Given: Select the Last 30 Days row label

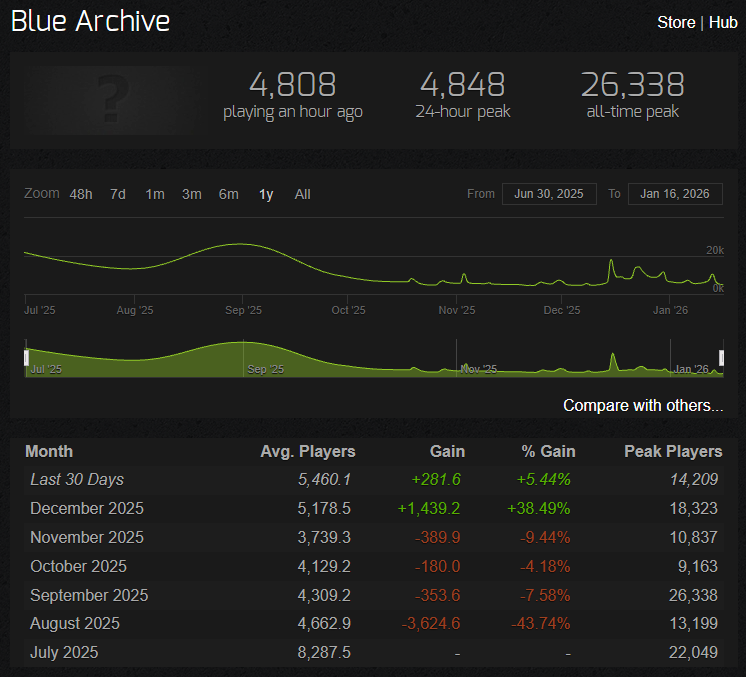Looking at the screenshot, I should 77,479.
